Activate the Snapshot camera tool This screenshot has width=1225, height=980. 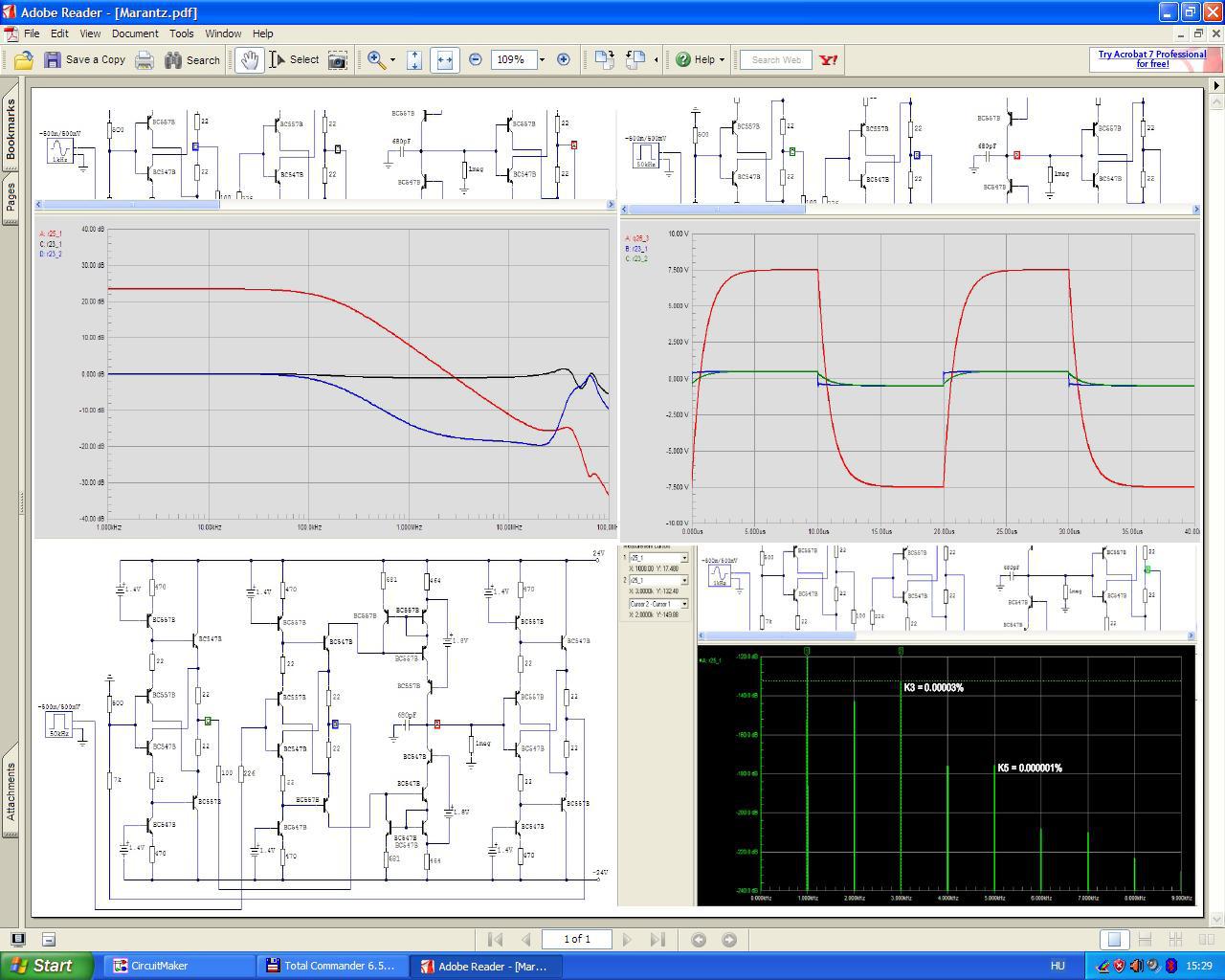coord(338,60)
